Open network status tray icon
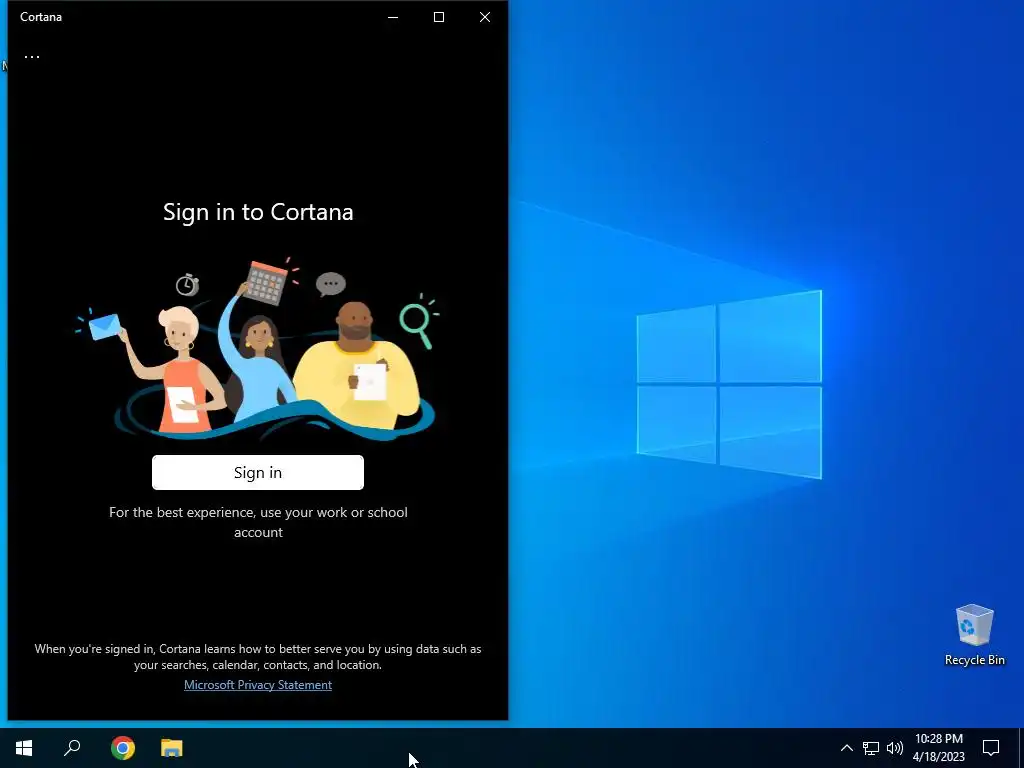 [871, 748]
